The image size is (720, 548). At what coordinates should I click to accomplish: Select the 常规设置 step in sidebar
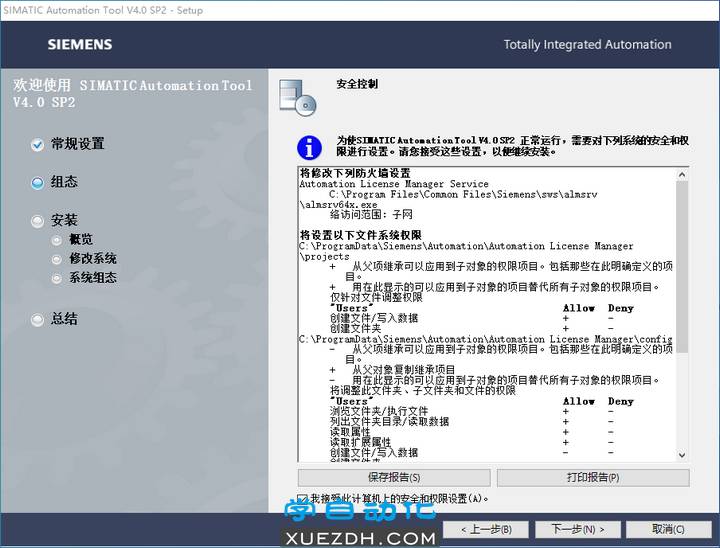[78, 144]
